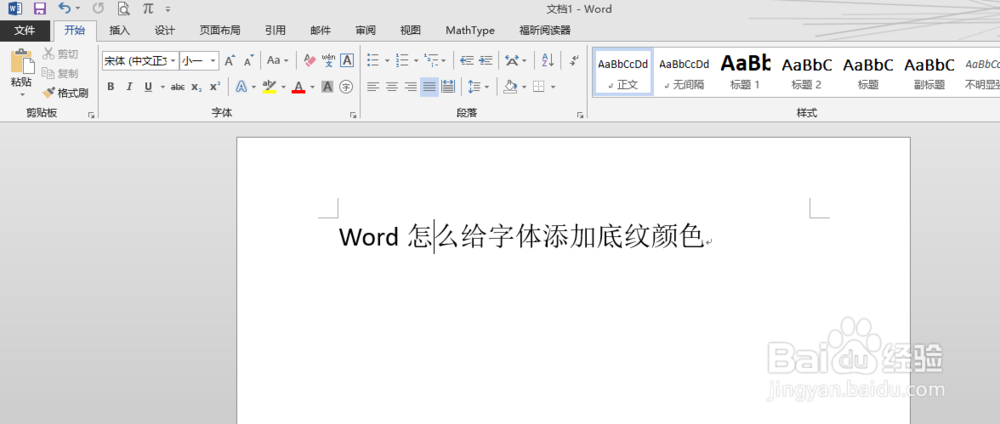The image size is (1000, 424).
Task: Switch to the 引用 (References) tab
Action: click(275, 30)
